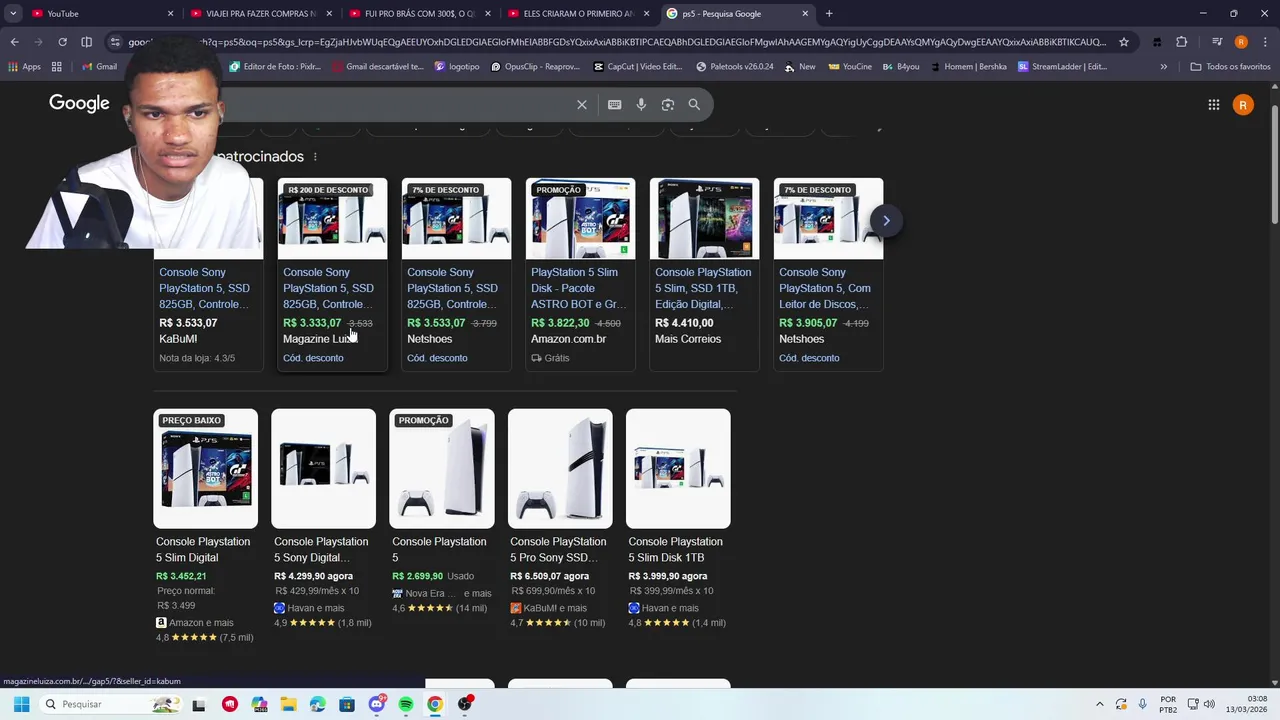1280x720 pixels.
Task: Open the Windows Start menu
Action: click(21, 704)
